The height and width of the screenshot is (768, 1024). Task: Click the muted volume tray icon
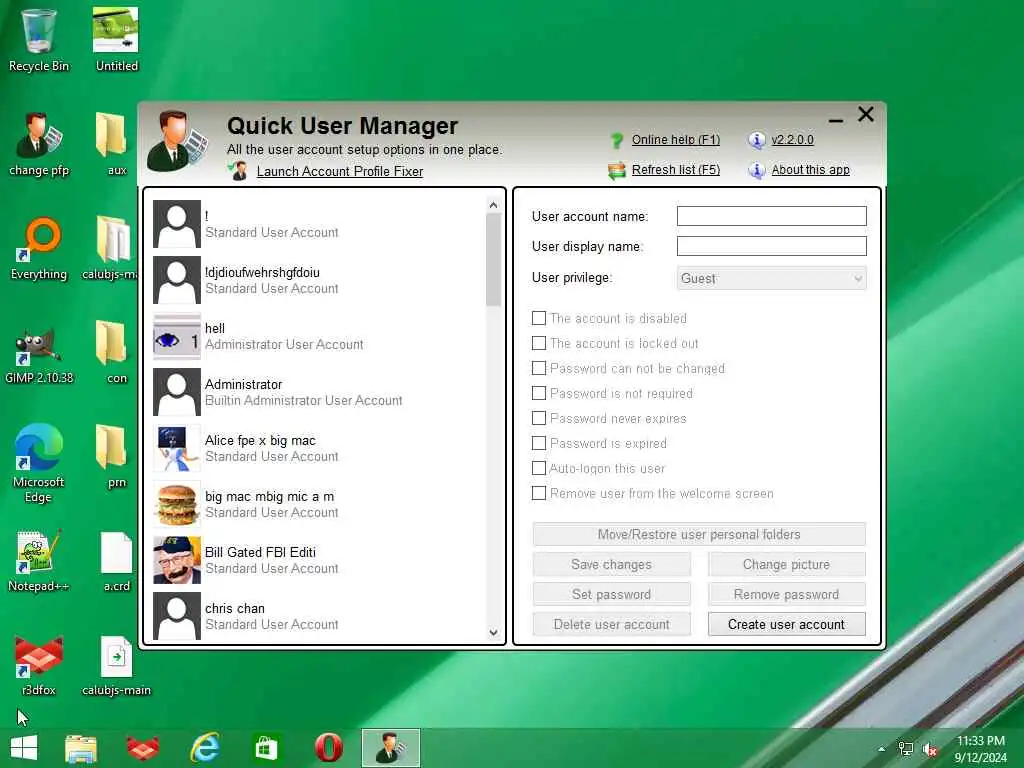(x=930, y=750)
